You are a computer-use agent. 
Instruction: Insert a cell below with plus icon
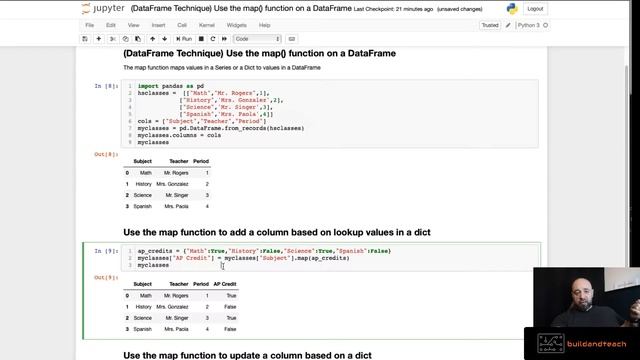click(98, 39)
